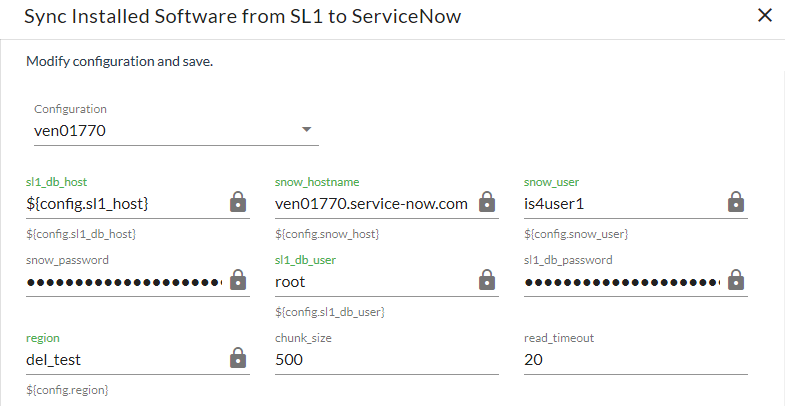785x406 pixels.
Task: Click the lock icon next to sl1_db_user
Action: (487, 281)
